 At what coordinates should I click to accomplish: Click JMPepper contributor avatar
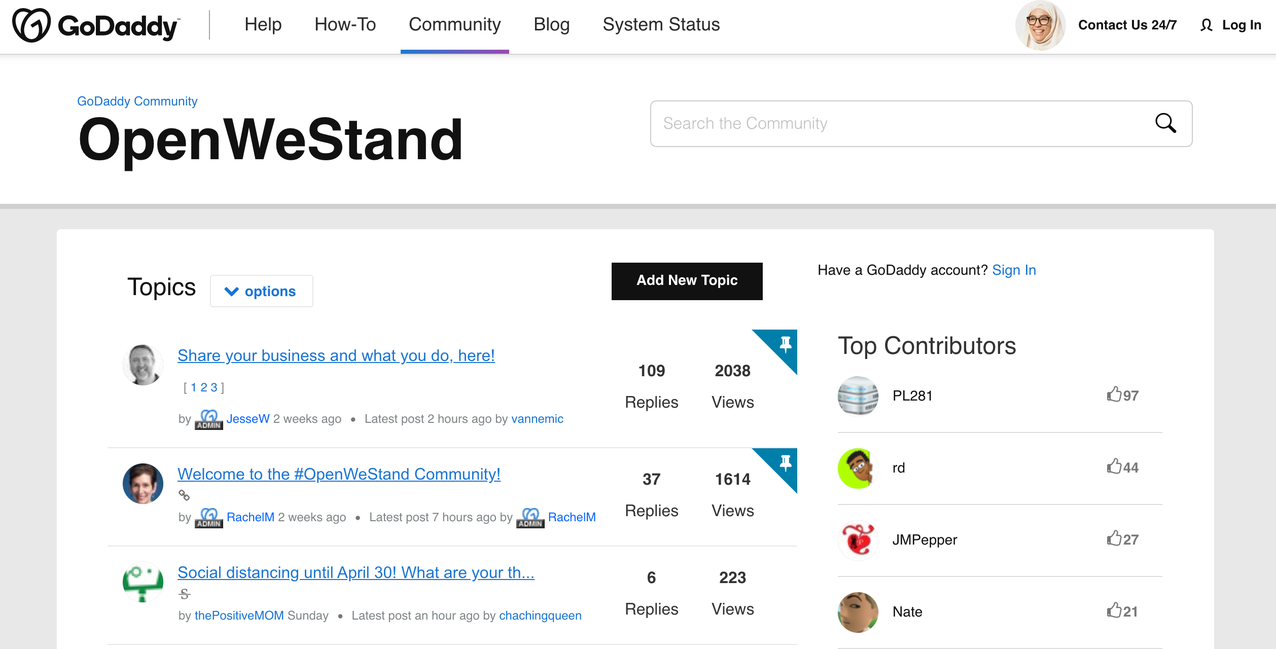(x=858, y=540)
